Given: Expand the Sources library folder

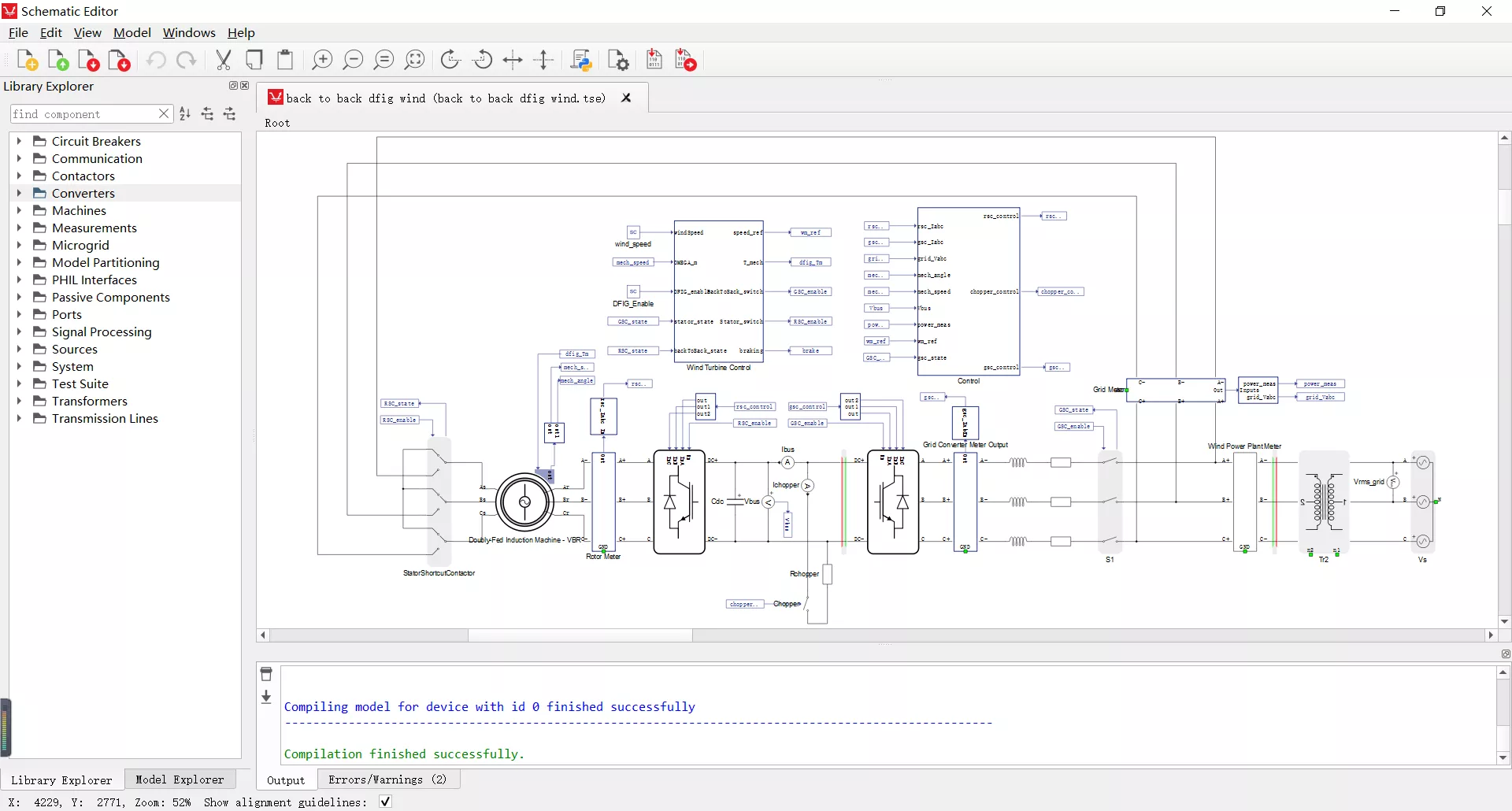Looking at the screenshot, I should (19, 349).
